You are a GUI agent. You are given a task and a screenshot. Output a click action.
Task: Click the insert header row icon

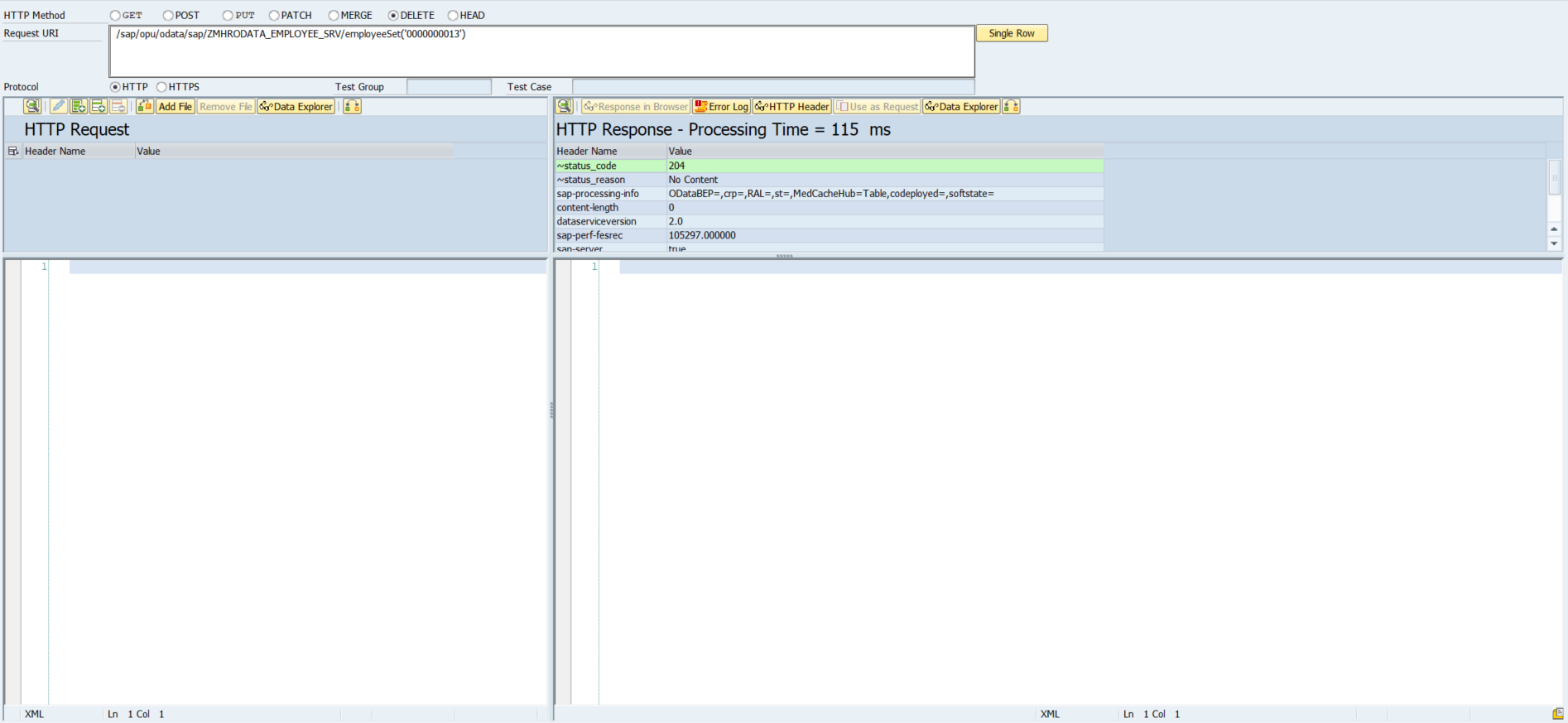point(99,106)
